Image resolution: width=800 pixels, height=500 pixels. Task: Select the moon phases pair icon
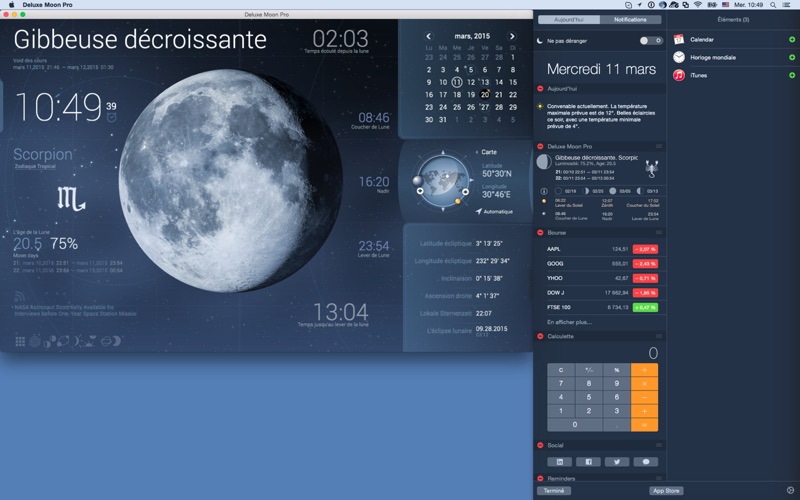pyautogui.click(x=49, y=342)
